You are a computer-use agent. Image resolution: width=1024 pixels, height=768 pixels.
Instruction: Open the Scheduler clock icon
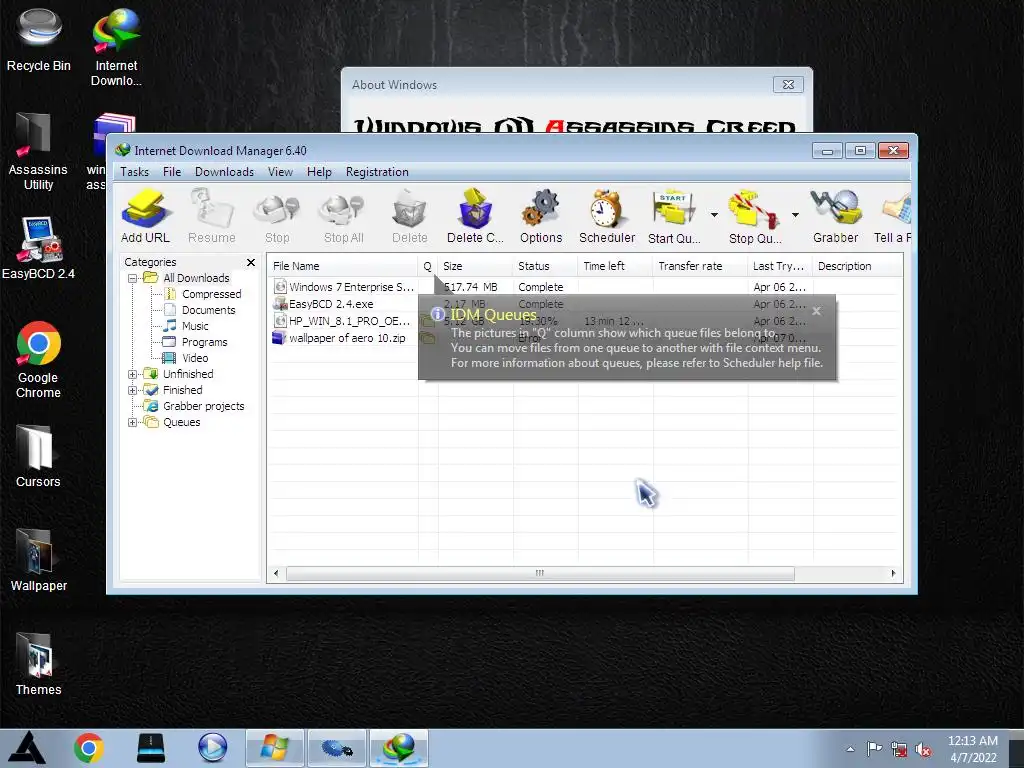[607, 217]
